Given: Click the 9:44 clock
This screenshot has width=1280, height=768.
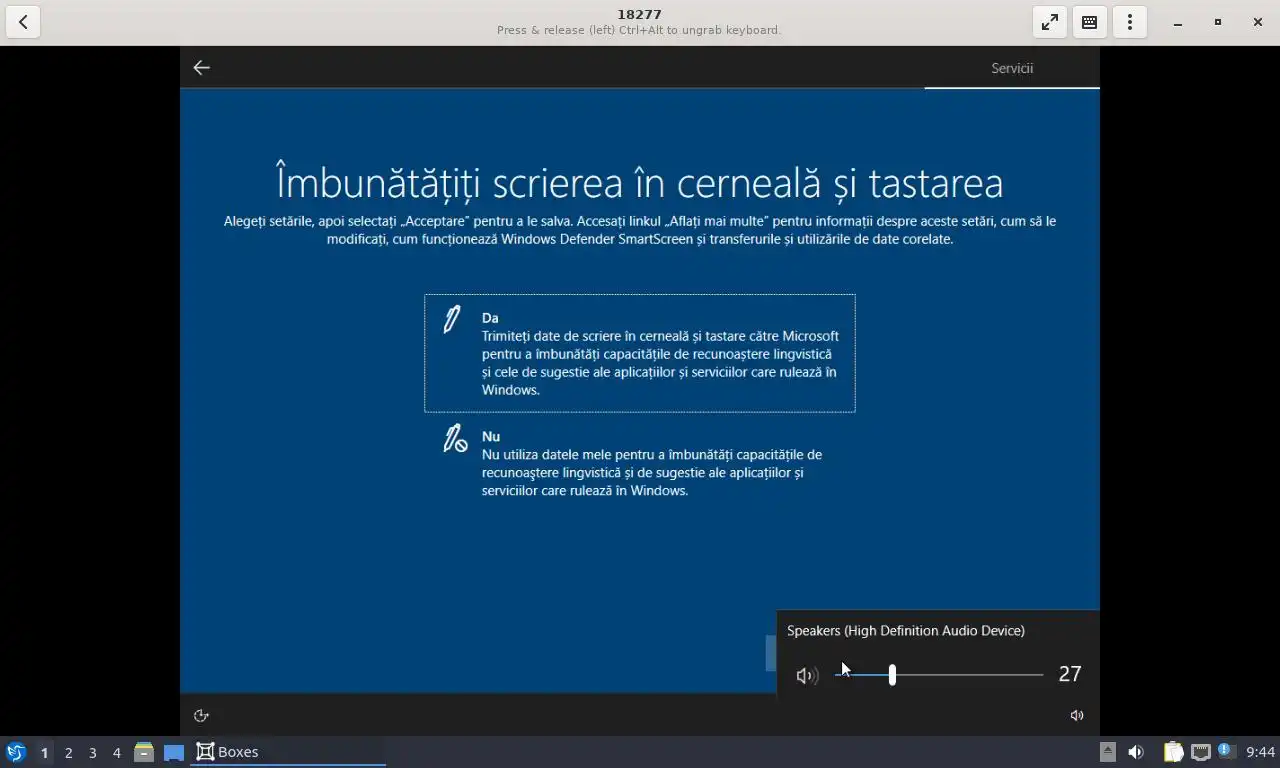Looking at the screenshot, I should coord(1260,752).
